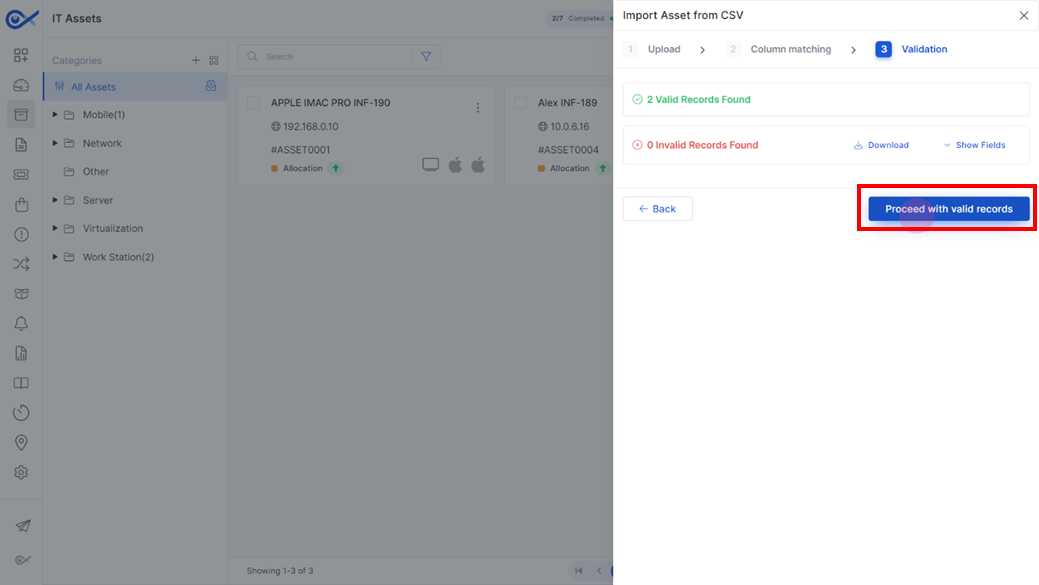The image size is (1039, 585).
Task: Open the location pin in the sidebar
Action: [x=21, y=443]
